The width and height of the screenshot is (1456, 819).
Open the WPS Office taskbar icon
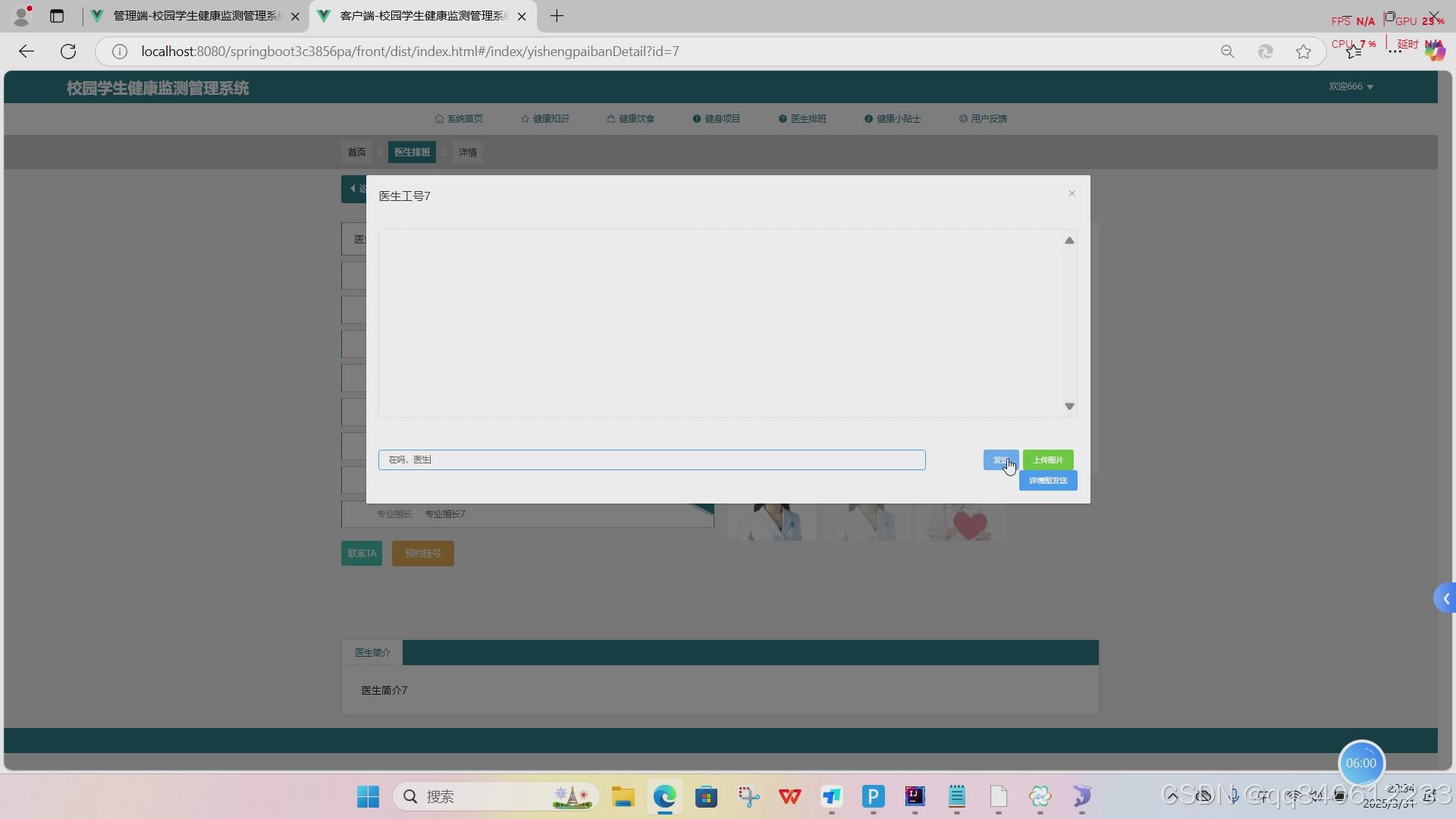pyautogui.click(x=789, y=796)
